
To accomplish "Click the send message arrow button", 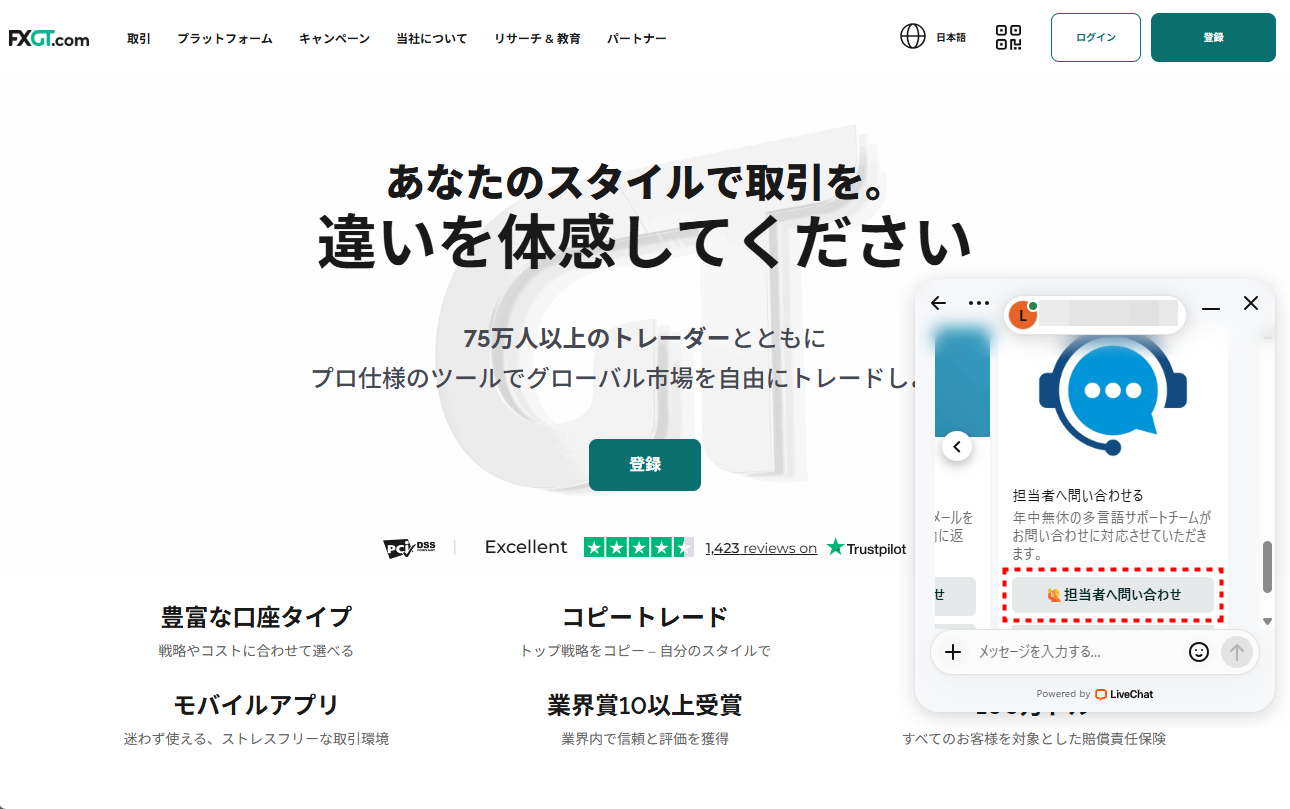I will point(1236,652).
